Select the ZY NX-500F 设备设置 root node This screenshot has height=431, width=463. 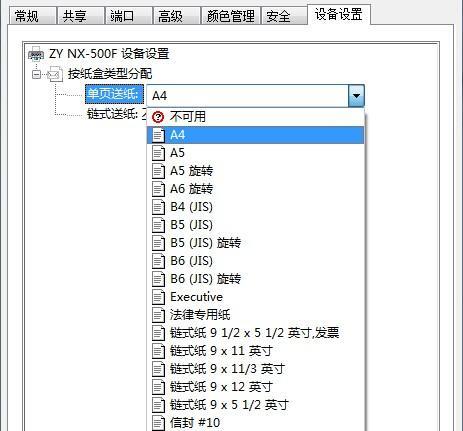pyautogui.click(x=109, y=54)
